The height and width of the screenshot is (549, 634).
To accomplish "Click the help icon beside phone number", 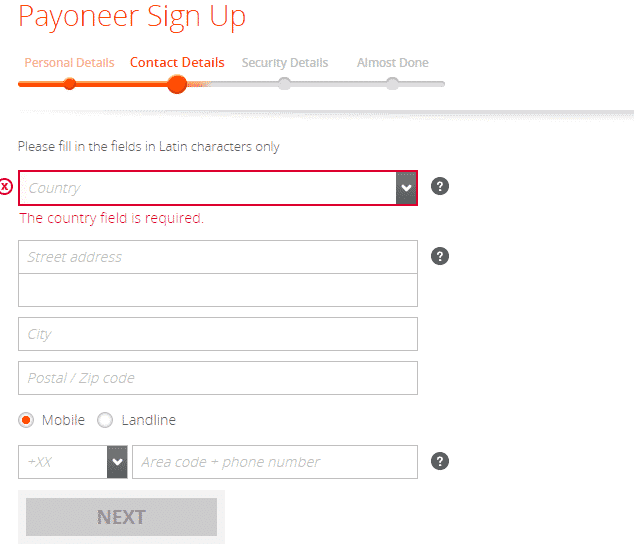I will pos(440,461).
